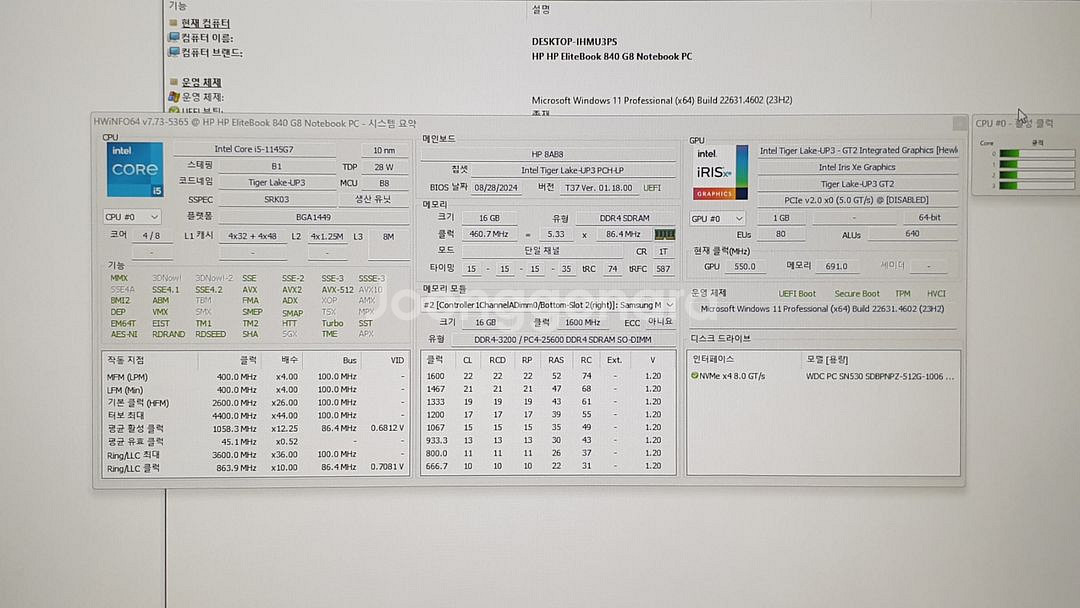Image resolution: width=1080 pixels, height=608 pixels.
Task: Click the 460.7 MHz memory clock value
Action: click(x=489, y=234)
